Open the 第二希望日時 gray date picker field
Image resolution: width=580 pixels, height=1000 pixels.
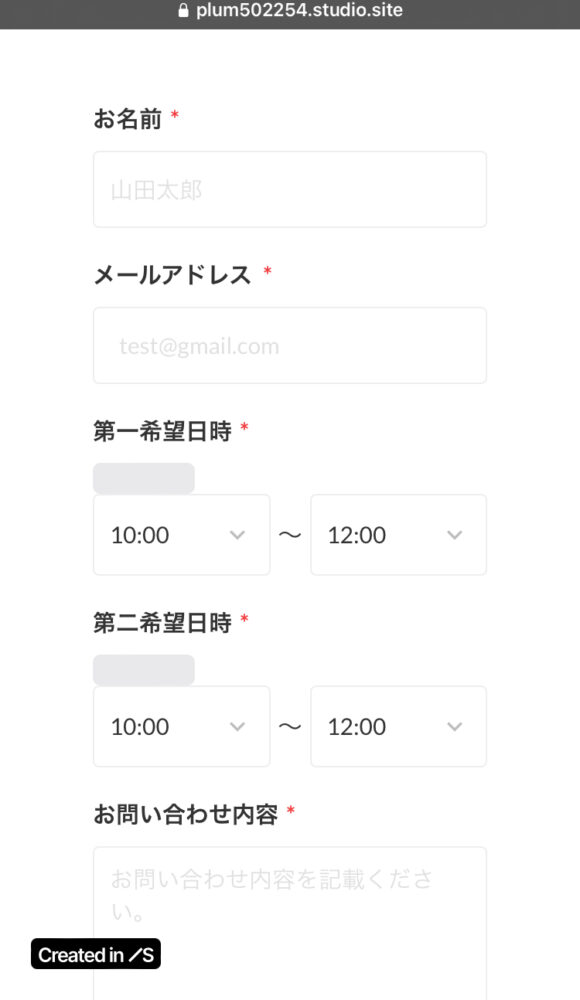(x=144, y=670)
